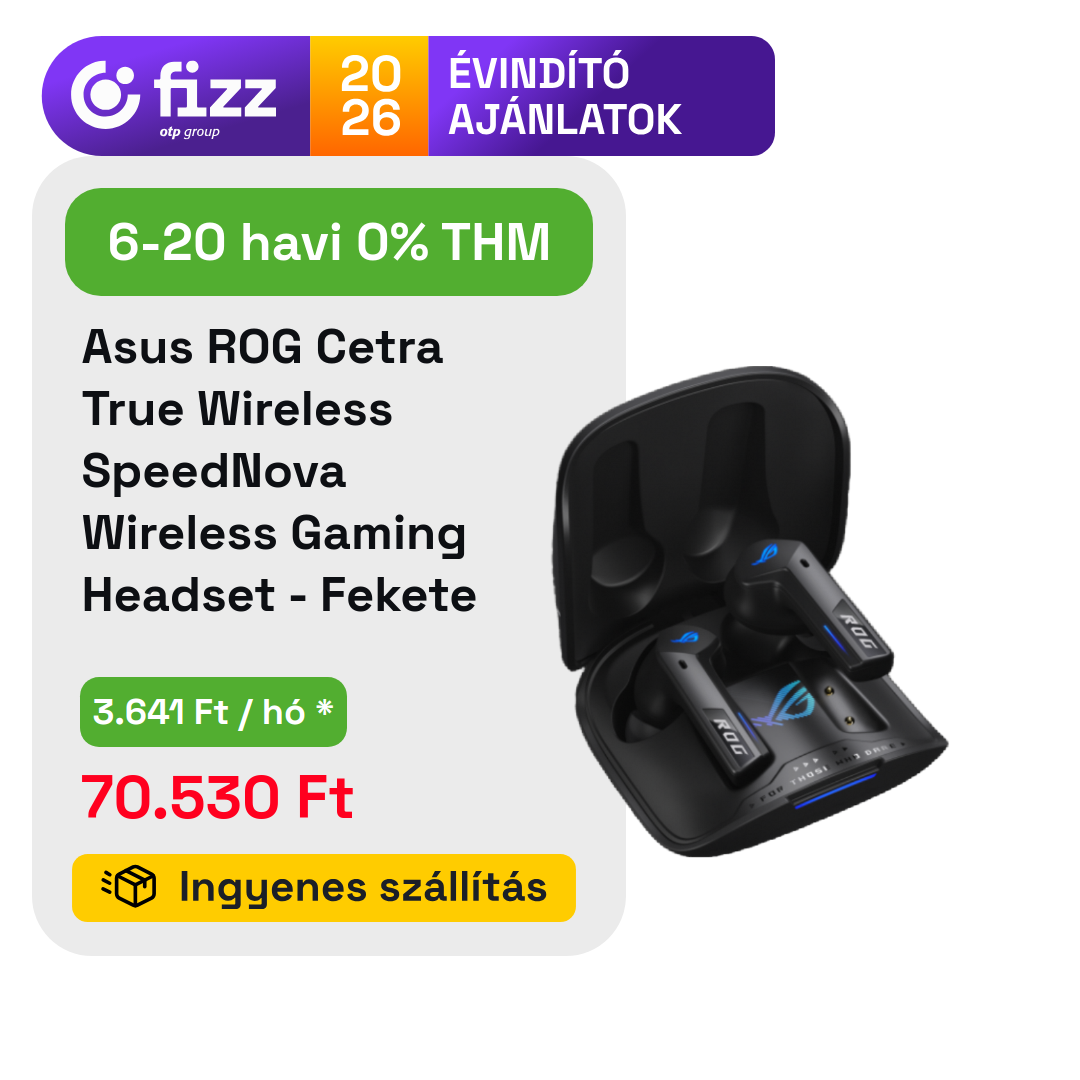Click the asterisk after Ft / hó
The width and height of the screenshot is (1080, 1080).
click(324, 707)
